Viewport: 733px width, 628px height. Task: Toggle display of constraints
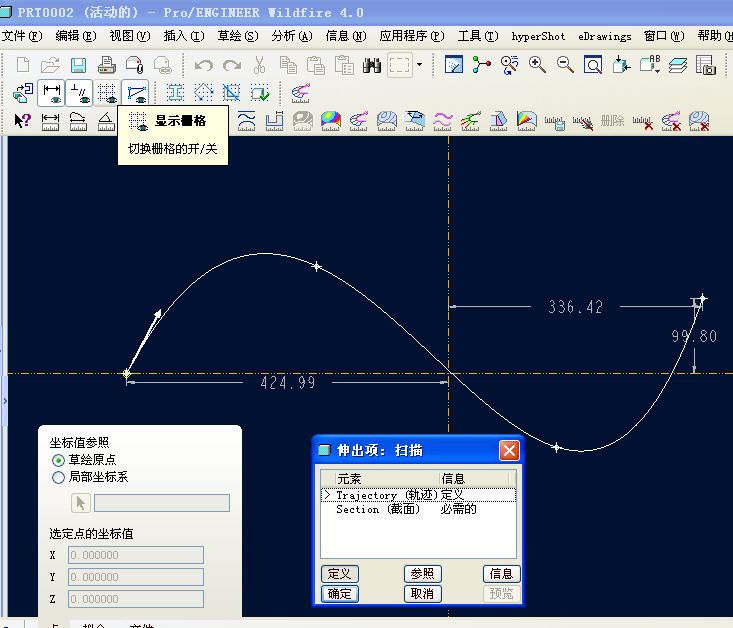coord(79,93)
